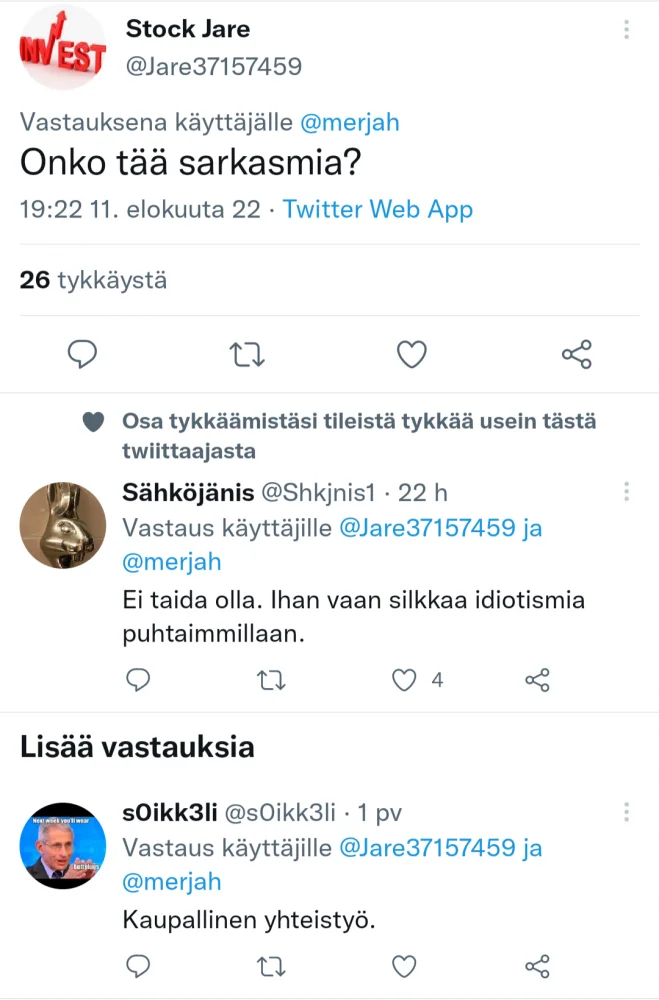659x1000 pixels.
Task: Retweet Sähköjänis's reply
Action: (x=271, y=681)
